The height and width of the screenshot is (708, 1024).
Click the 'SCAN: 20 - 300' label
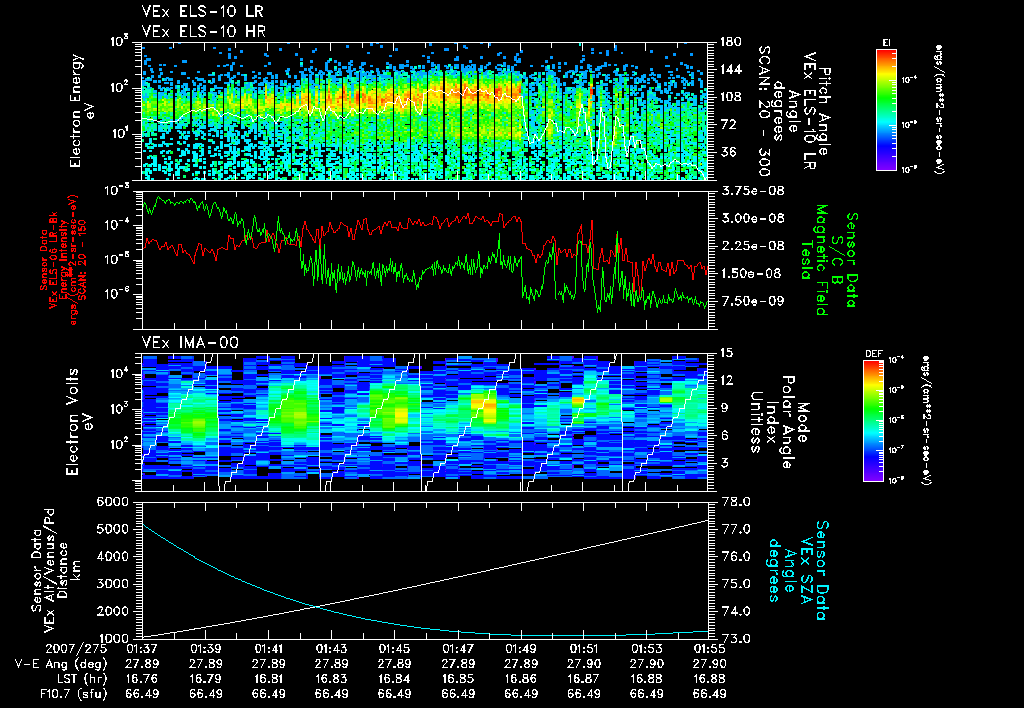coord(765,110)
